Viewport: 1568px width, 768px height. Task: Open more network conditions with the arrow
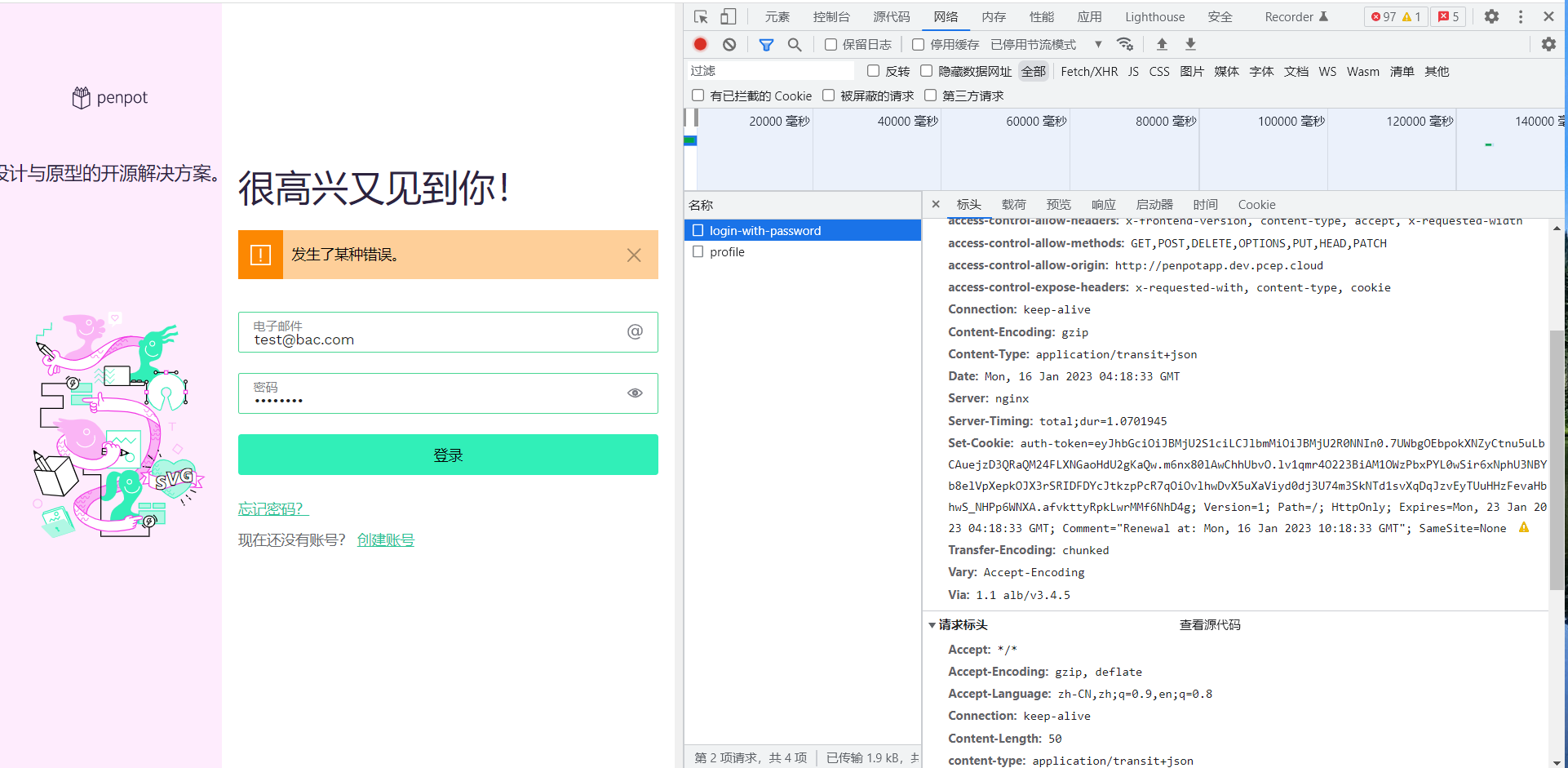click(x=1097, y=44)
